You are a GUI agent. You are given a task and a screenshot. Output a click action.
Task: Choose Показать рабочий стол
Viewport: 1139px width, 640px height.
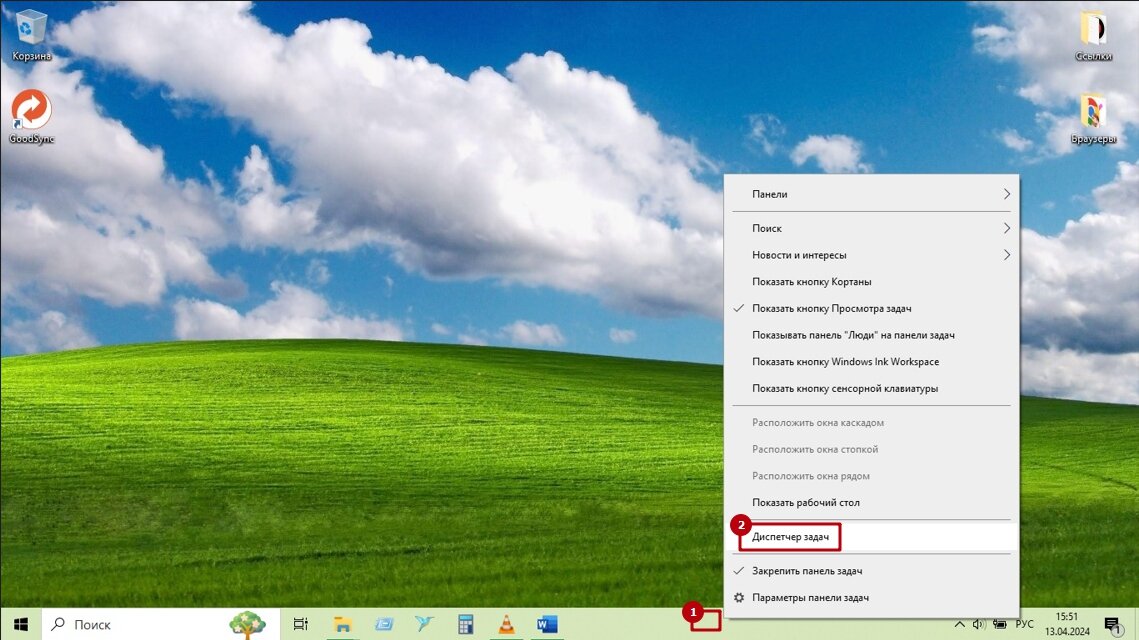click(872, 503)
